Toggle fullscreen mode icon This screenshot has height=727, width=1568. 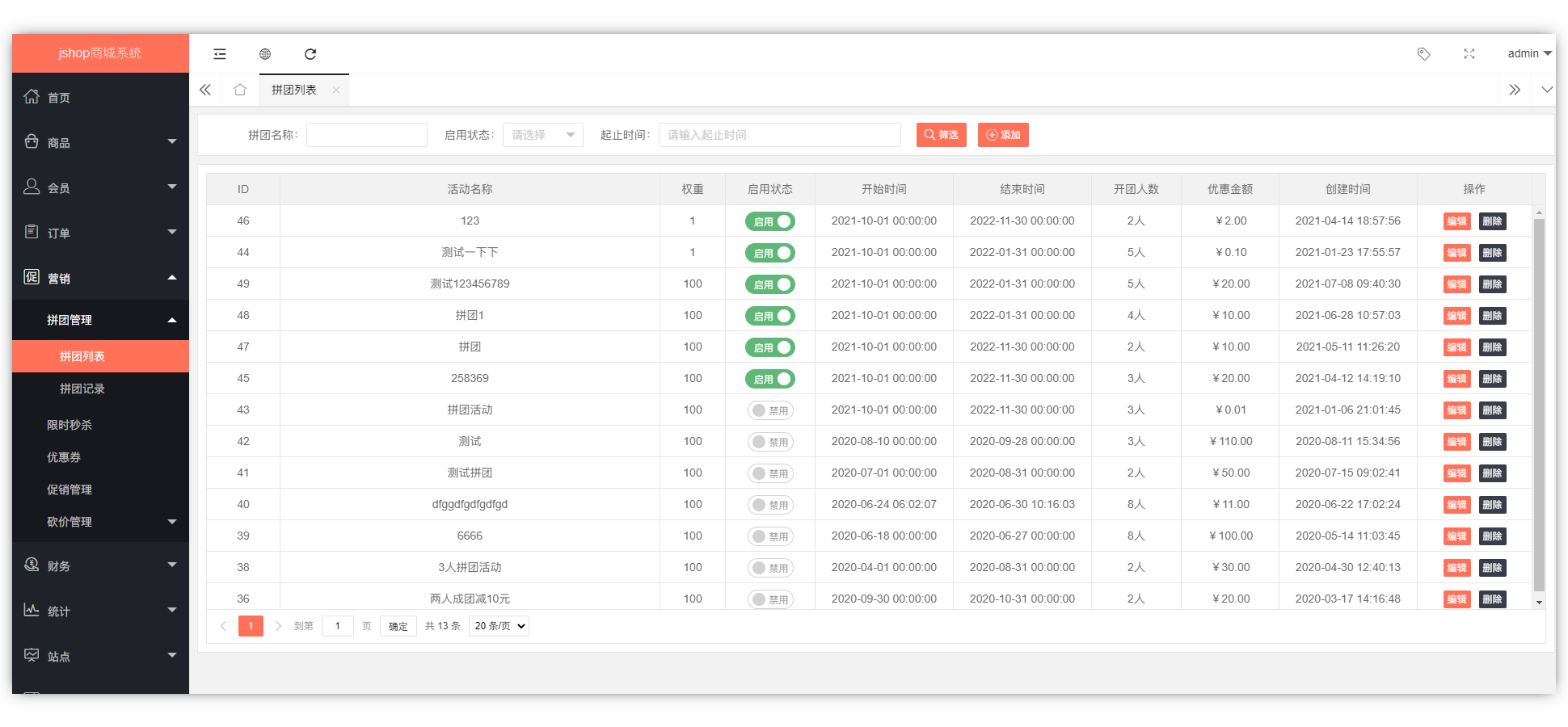[1469, 54]
